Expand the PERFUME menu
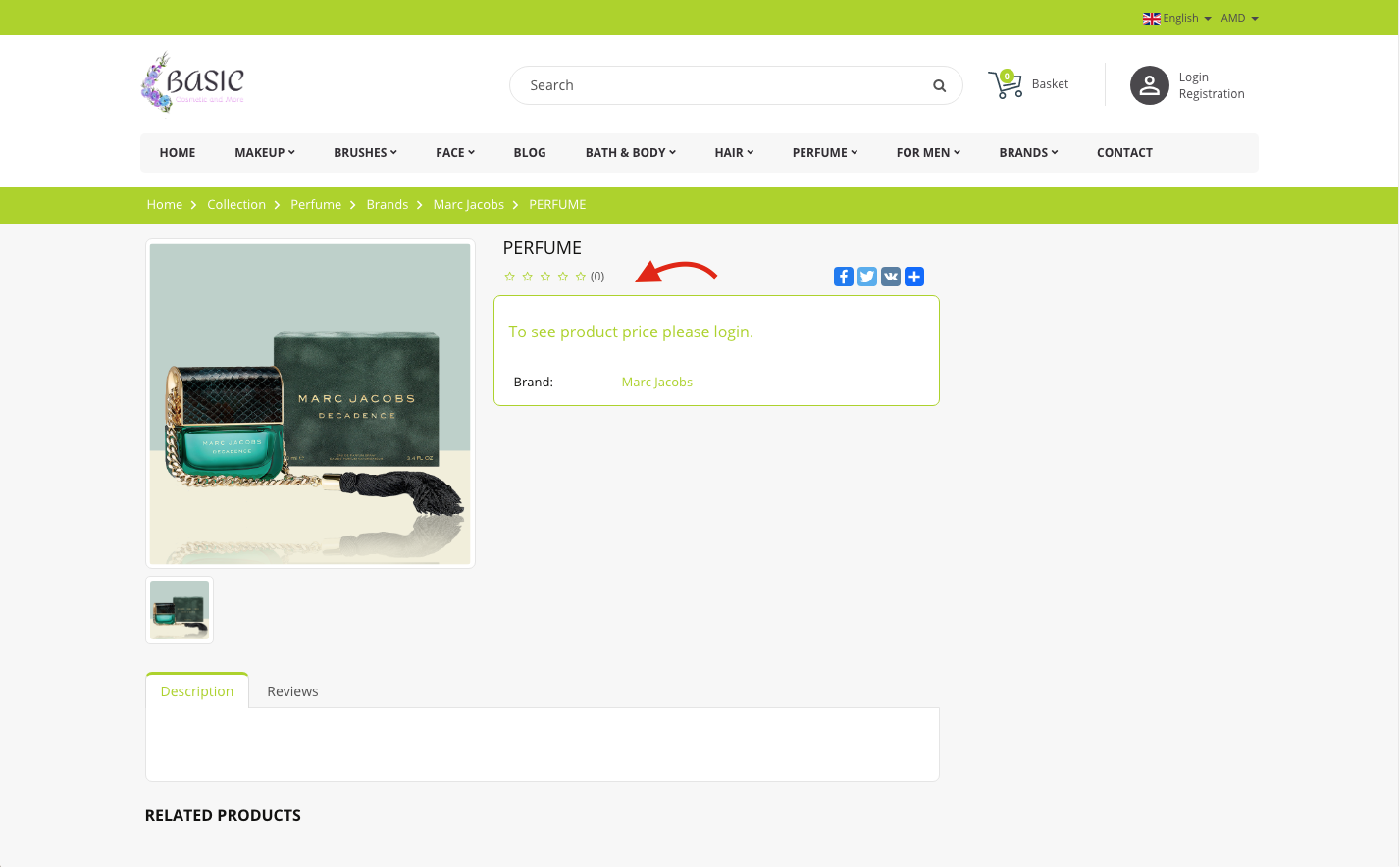This screenshot has height=867, width=1400. (825, 153)
